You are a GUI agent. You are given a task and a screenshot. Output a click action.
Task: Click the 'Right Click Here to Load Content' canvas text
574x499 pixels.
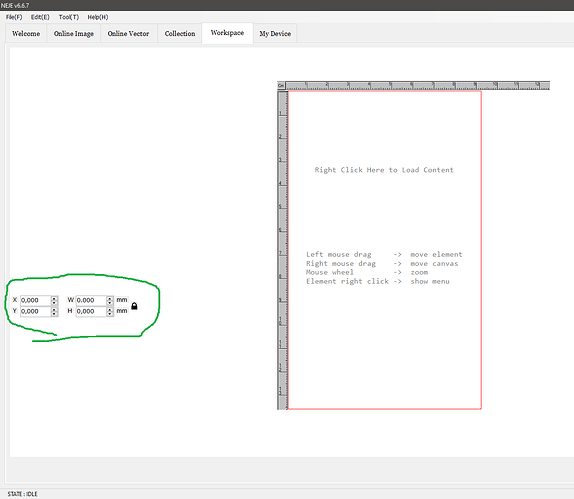pos(384,170)
